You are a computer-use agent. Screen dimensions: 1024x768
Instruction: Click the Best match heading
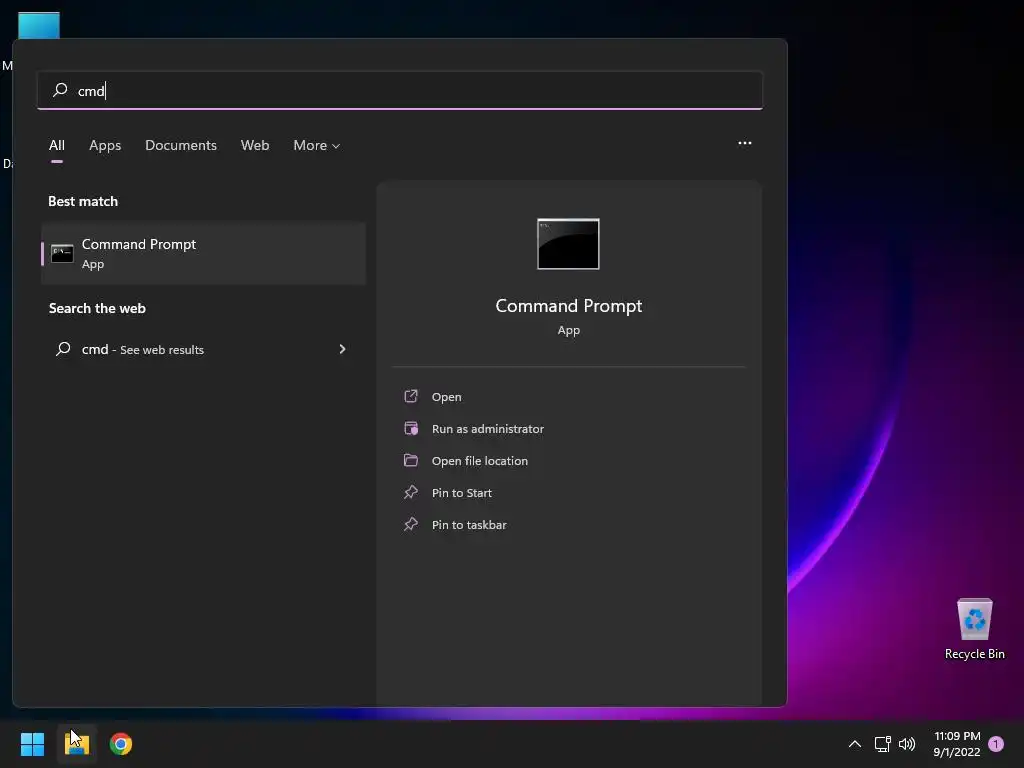(x=83, y=201)
